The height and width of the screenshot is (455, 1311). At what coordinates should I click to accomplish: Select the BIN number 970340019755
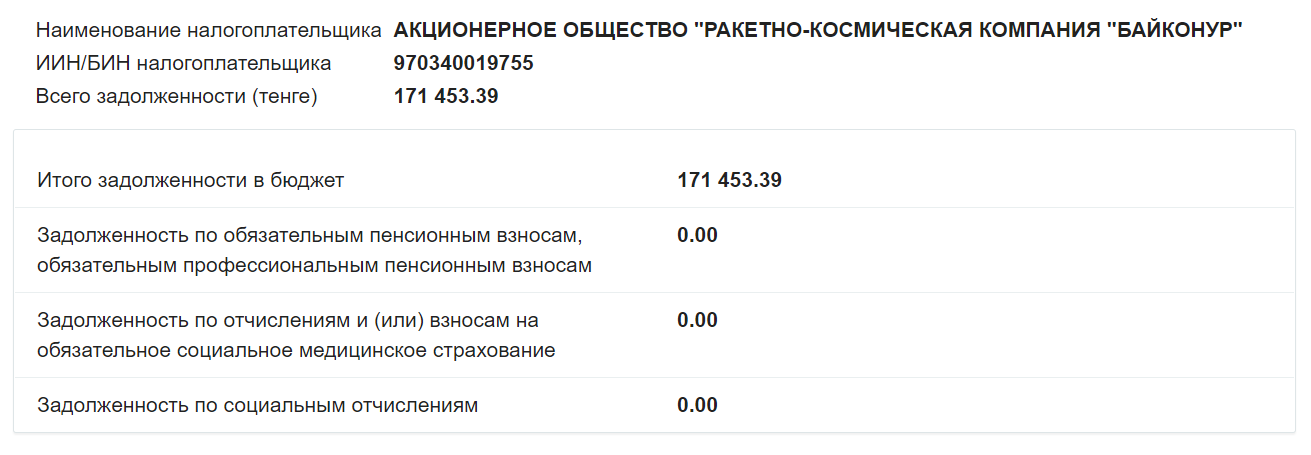pos(464,64)
